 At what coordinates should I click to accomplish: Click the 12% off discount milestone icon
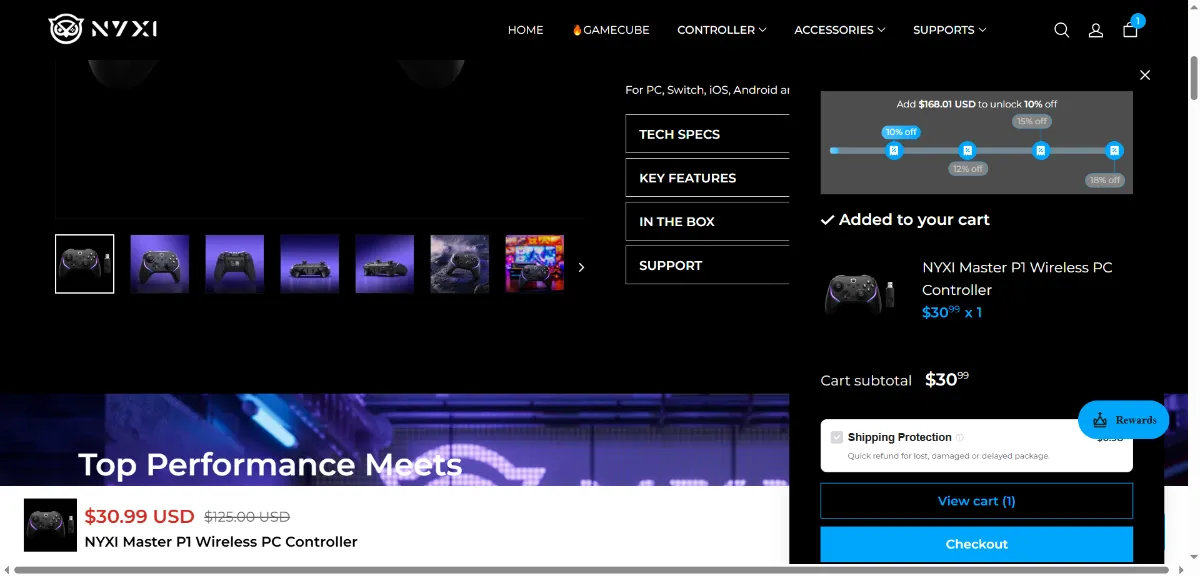[967, 150]
